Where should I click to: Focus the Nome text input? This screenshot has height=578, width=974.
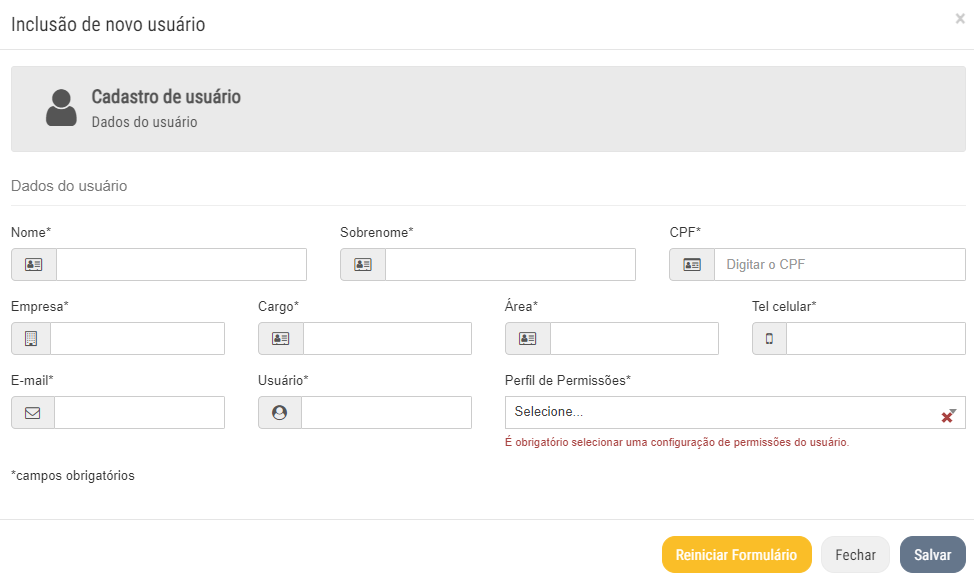pyautogui.click(x=181, y=265)
